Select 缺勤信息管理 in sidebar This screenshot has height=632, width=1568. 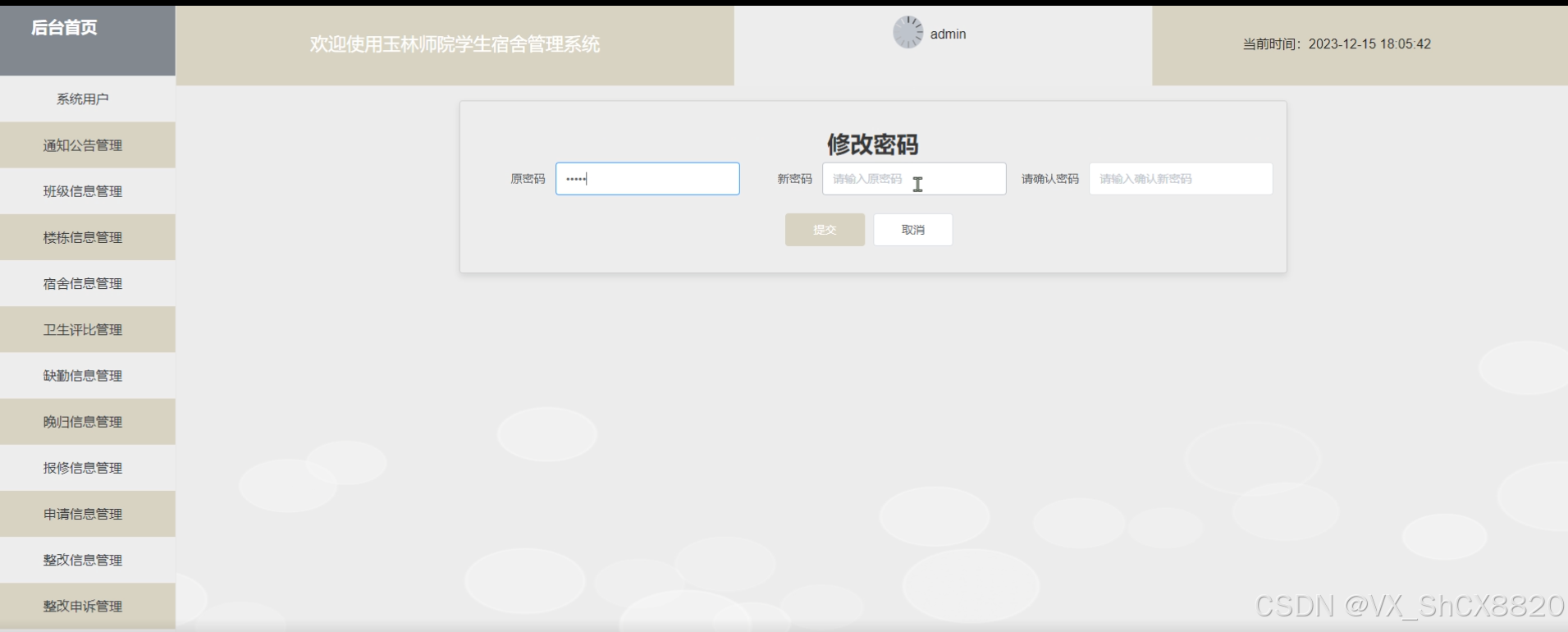point(87,375)
